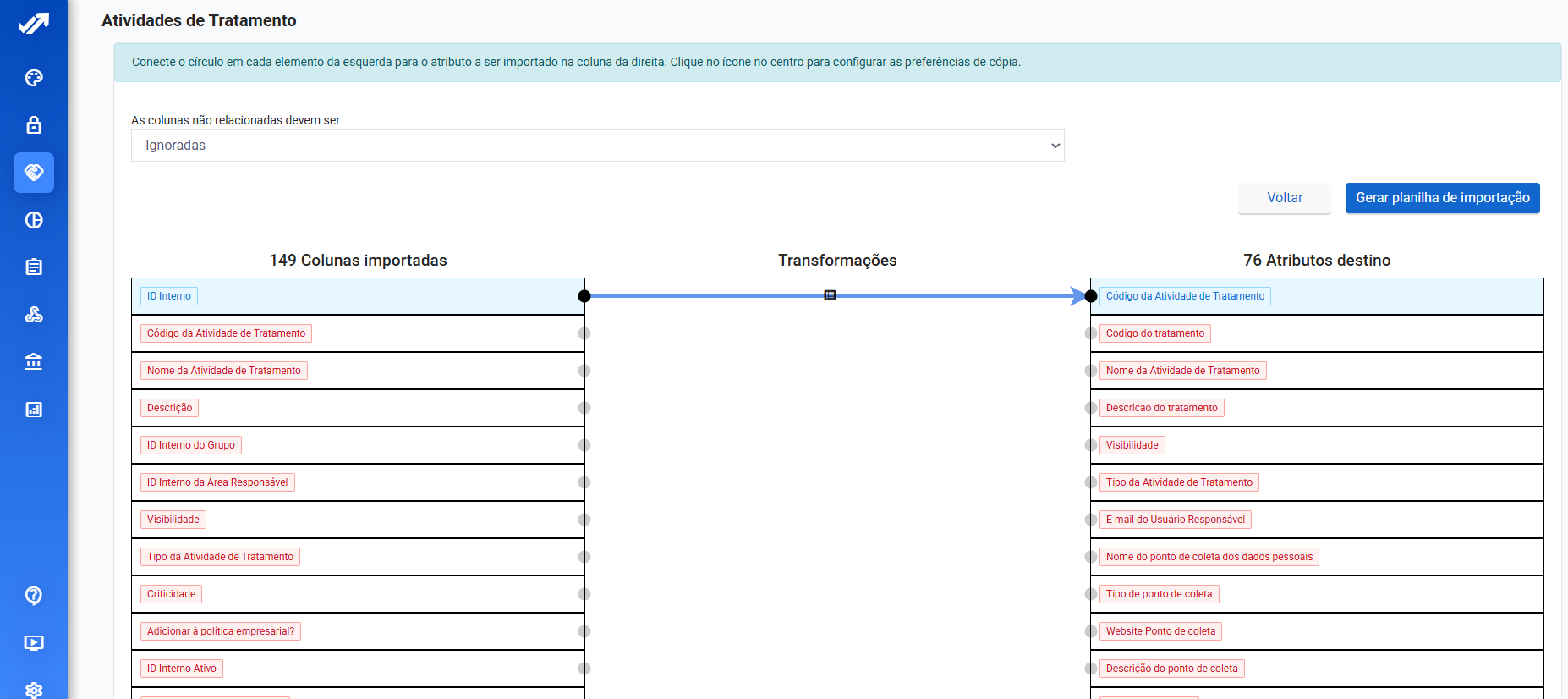The width and height of the screenshot is (1568, 699).
Task: Click connector circle beside 'Visibilidade' destination attribute
Action: [1091, 445]
